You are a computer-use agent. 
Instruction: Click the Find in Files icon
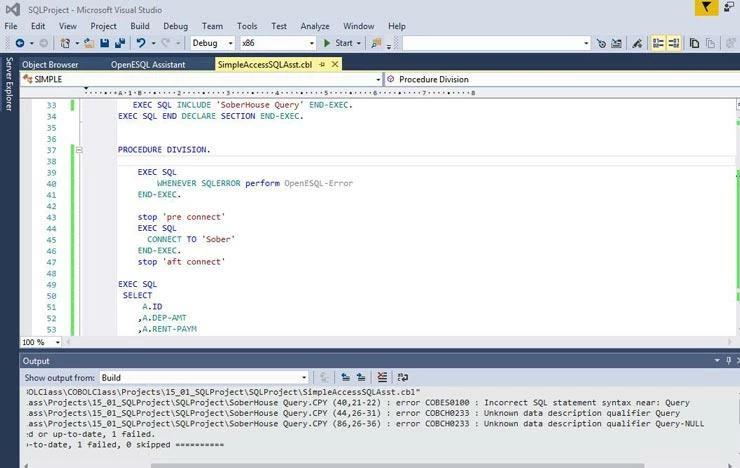click(376, 43)
